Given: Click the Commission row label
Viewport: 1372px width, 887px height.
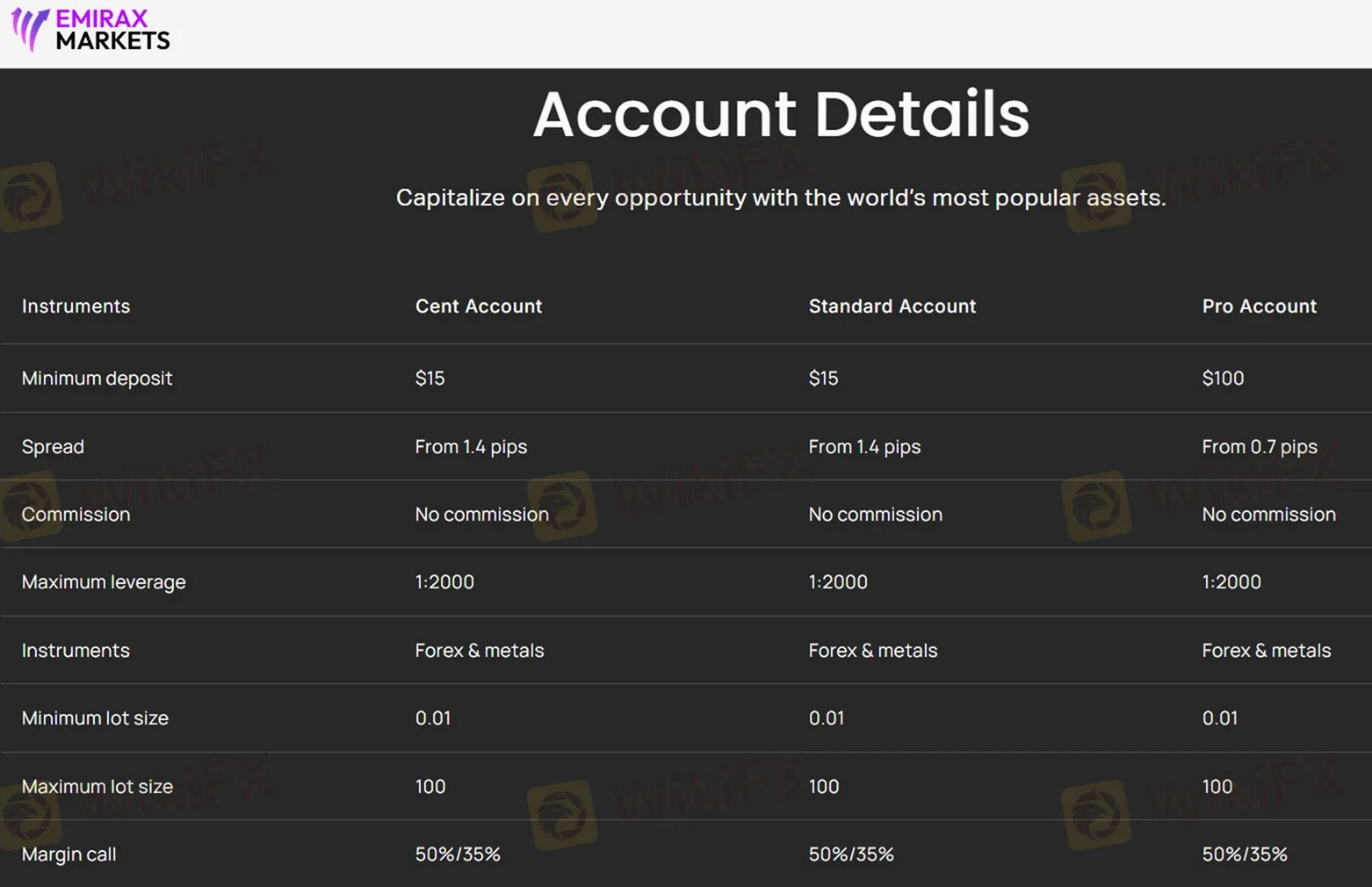Looking at the screenshot, I should coord(76,515).
